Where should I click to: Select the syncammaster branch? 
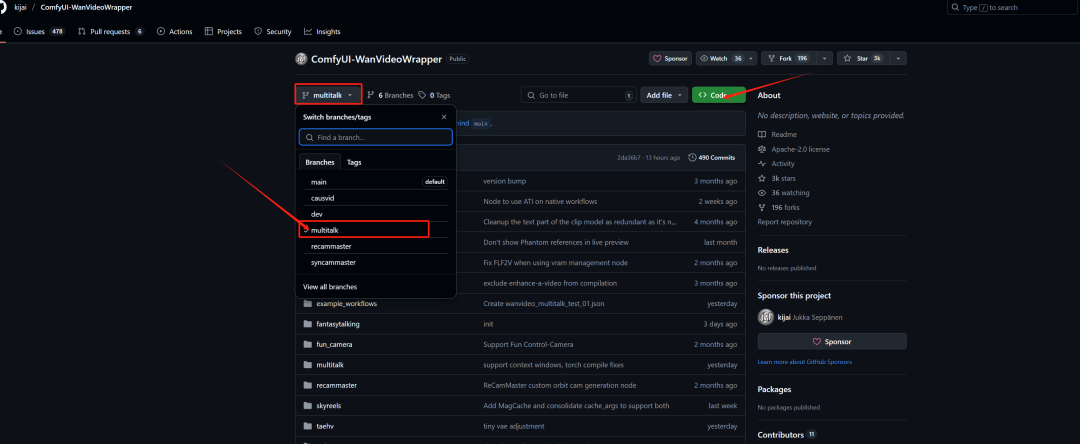click(375, 262)
